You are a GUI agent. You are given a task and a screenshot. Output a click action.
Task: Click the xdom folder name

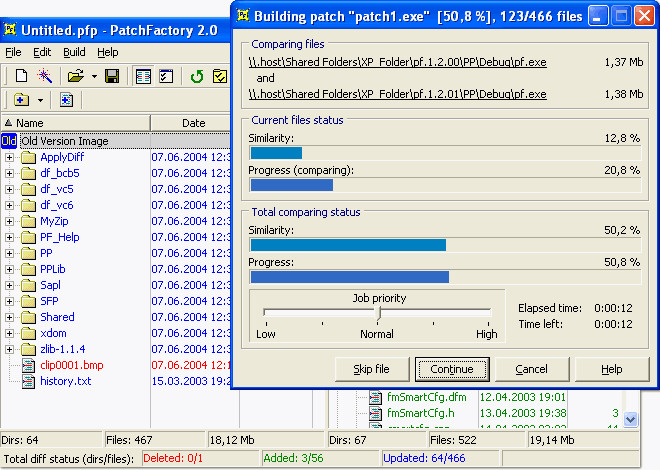pyautogui.click(x=53, y=333)
